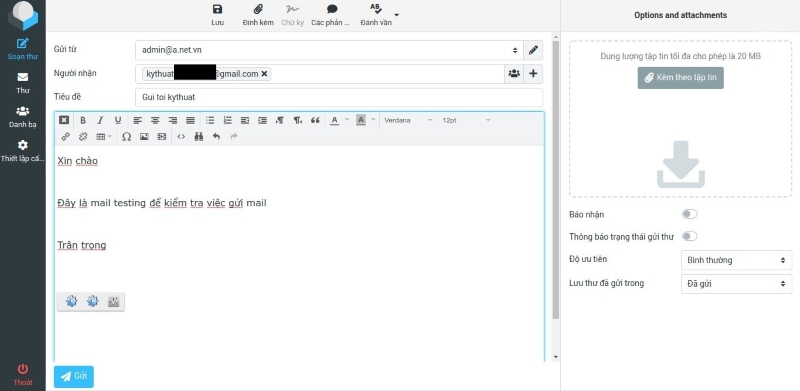Open Soạn thư in the sidebar
The width and height of the screenshot is (800, 391).
click(x=22, y=49)
